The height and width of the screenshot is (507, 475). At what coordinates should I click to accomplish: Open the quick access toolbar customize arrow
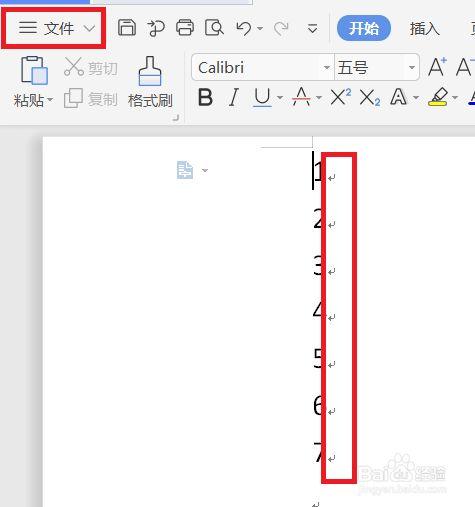(312, 29)
